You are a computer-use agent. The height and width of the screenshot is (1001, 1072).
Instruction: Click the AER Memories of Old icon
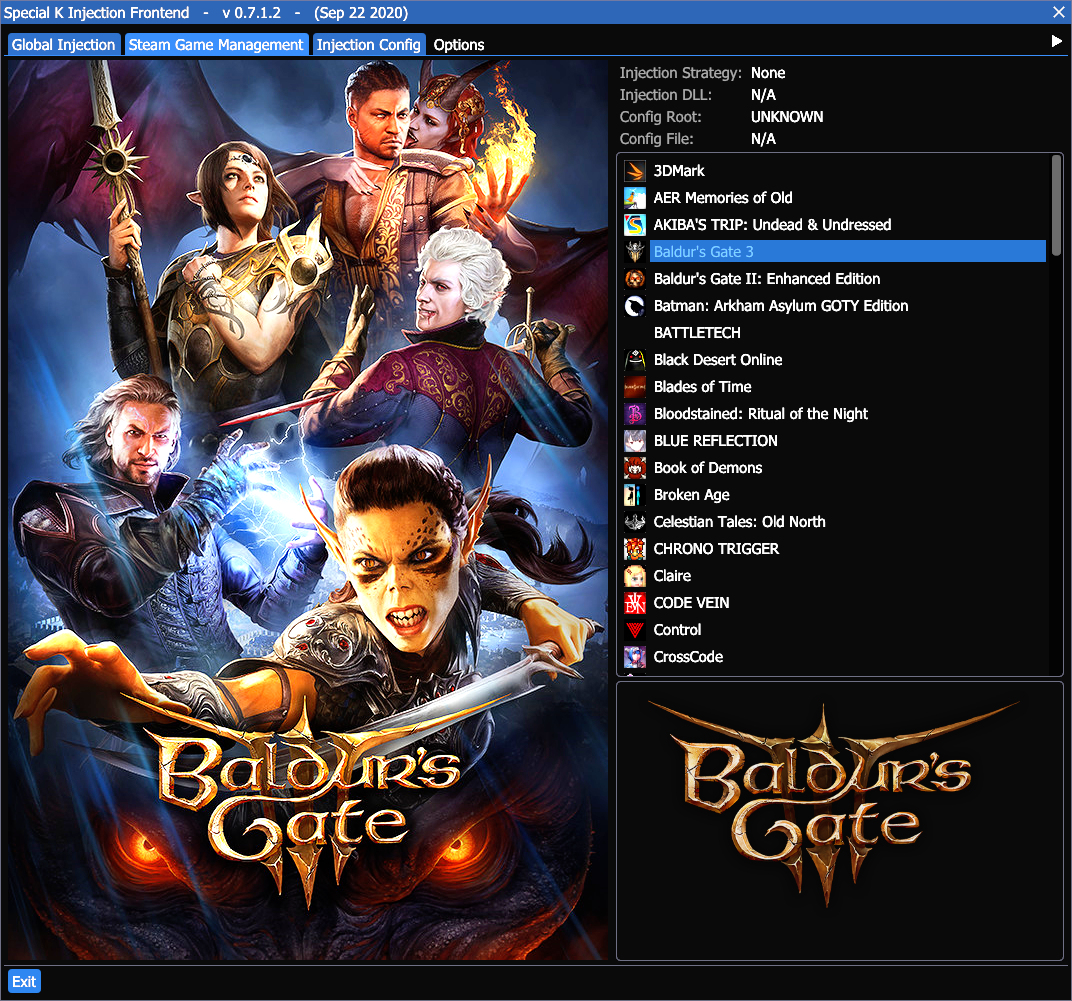634,198
